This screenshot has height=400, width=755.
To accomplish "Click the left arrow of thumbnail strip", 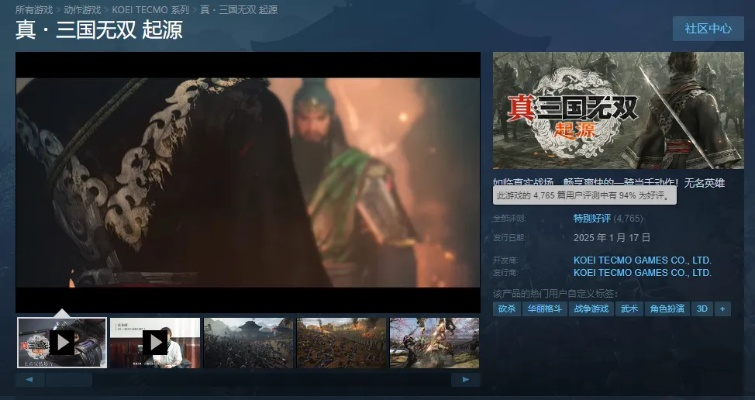I will tap(30, 380).
